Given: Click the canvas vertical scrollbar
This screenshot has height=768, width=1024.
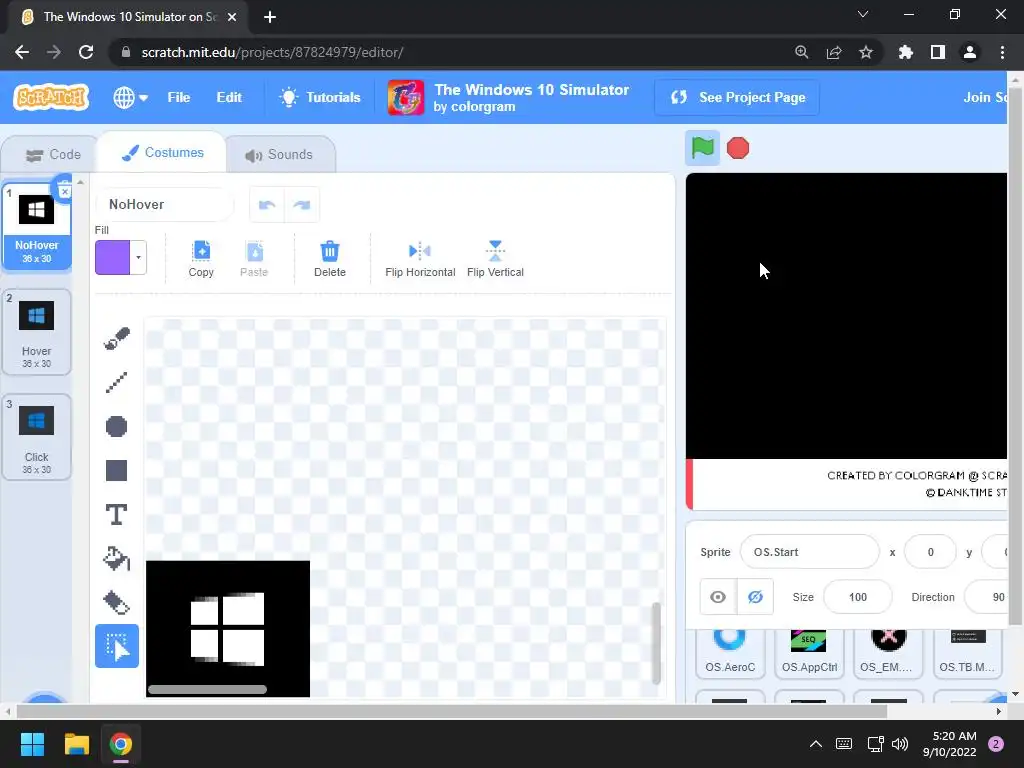Looking at the screenshot, I should click(x=656, y=643).
